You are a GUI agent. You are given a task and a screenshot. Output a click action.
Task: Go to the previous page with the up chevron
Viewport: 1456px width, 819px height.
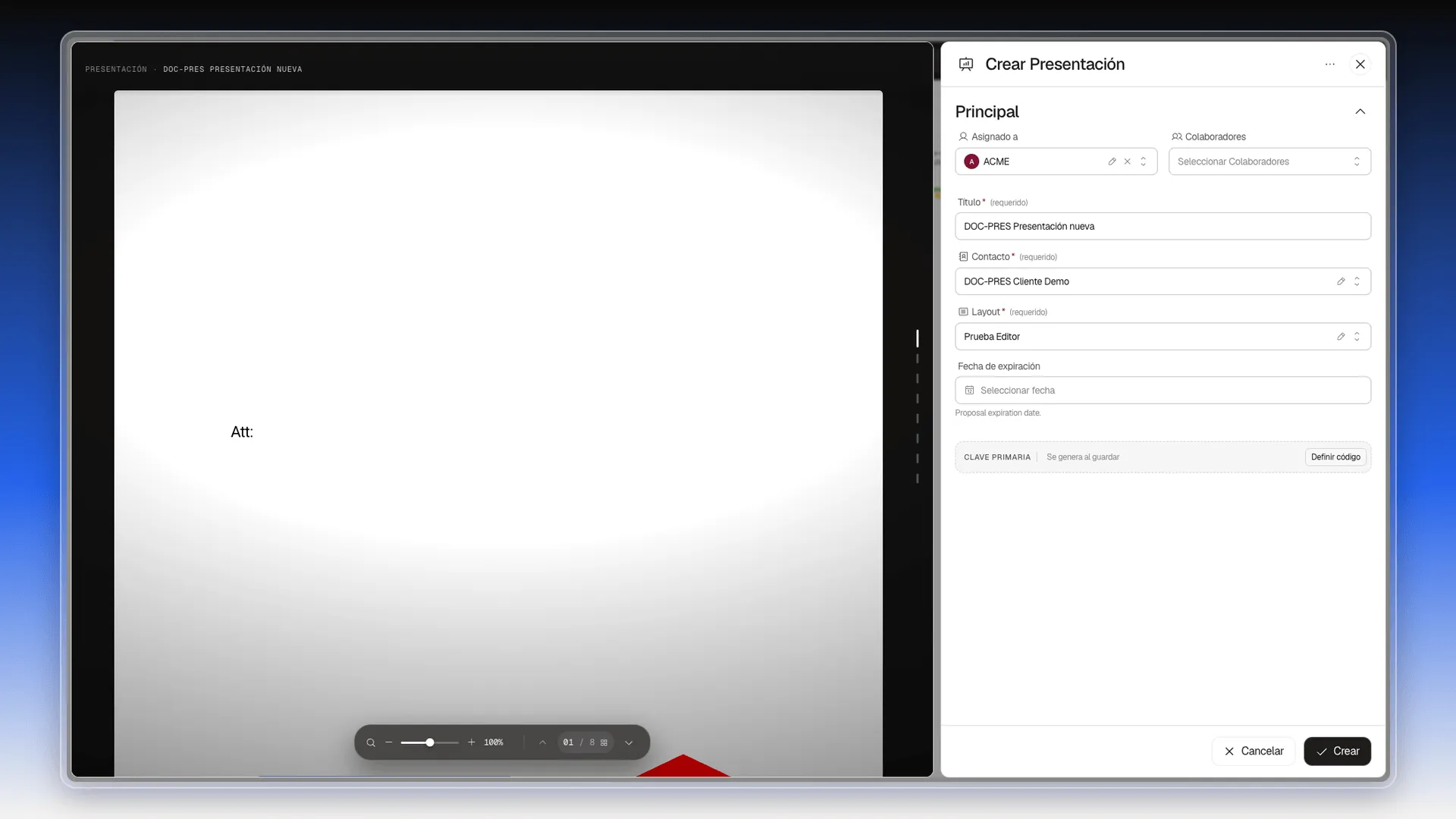coord(543,742)
